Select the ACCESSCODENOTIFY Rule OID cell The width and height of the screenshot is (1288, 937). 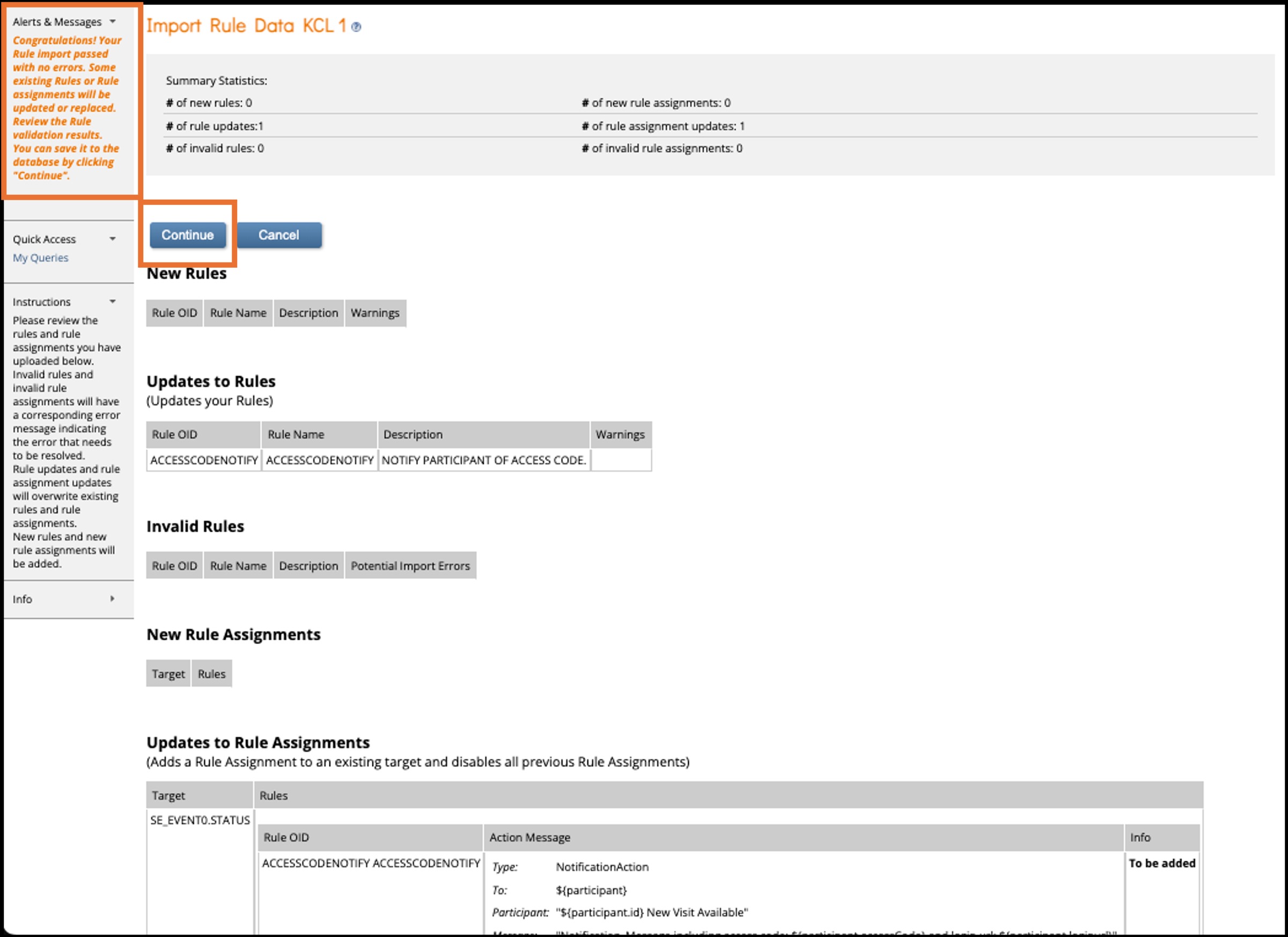tap(204, 460)
